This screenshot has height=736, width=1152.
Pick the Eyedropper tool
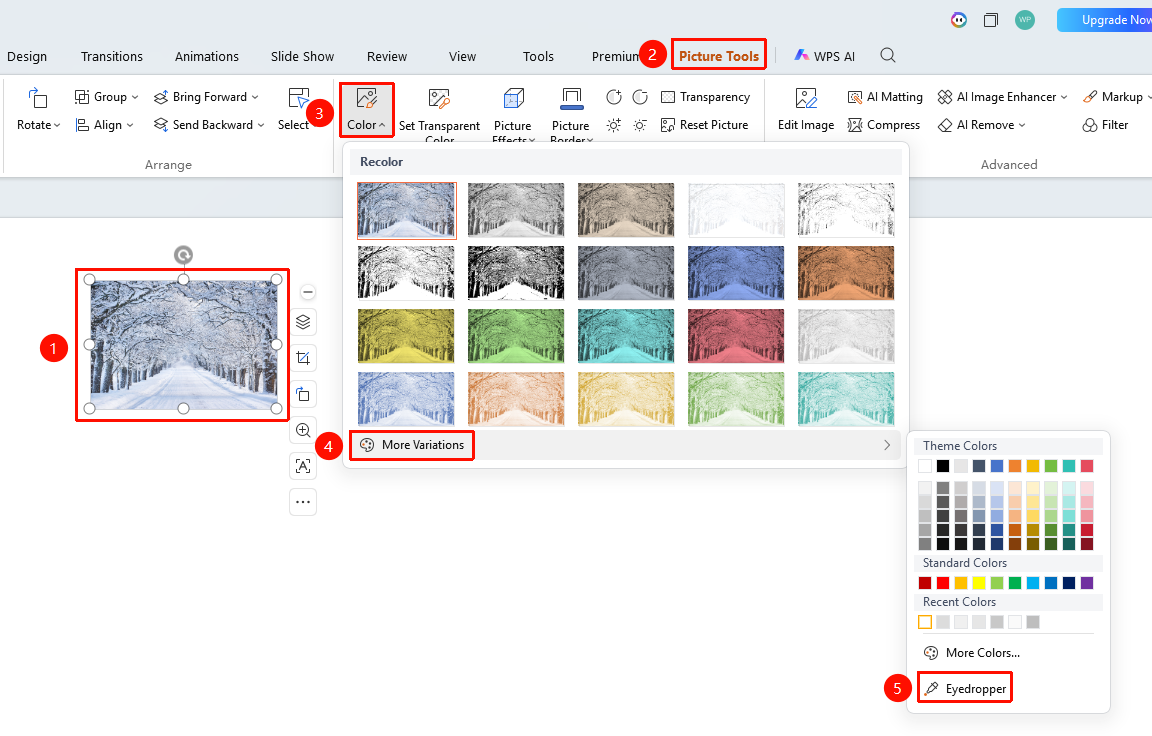tap(965, 688)
